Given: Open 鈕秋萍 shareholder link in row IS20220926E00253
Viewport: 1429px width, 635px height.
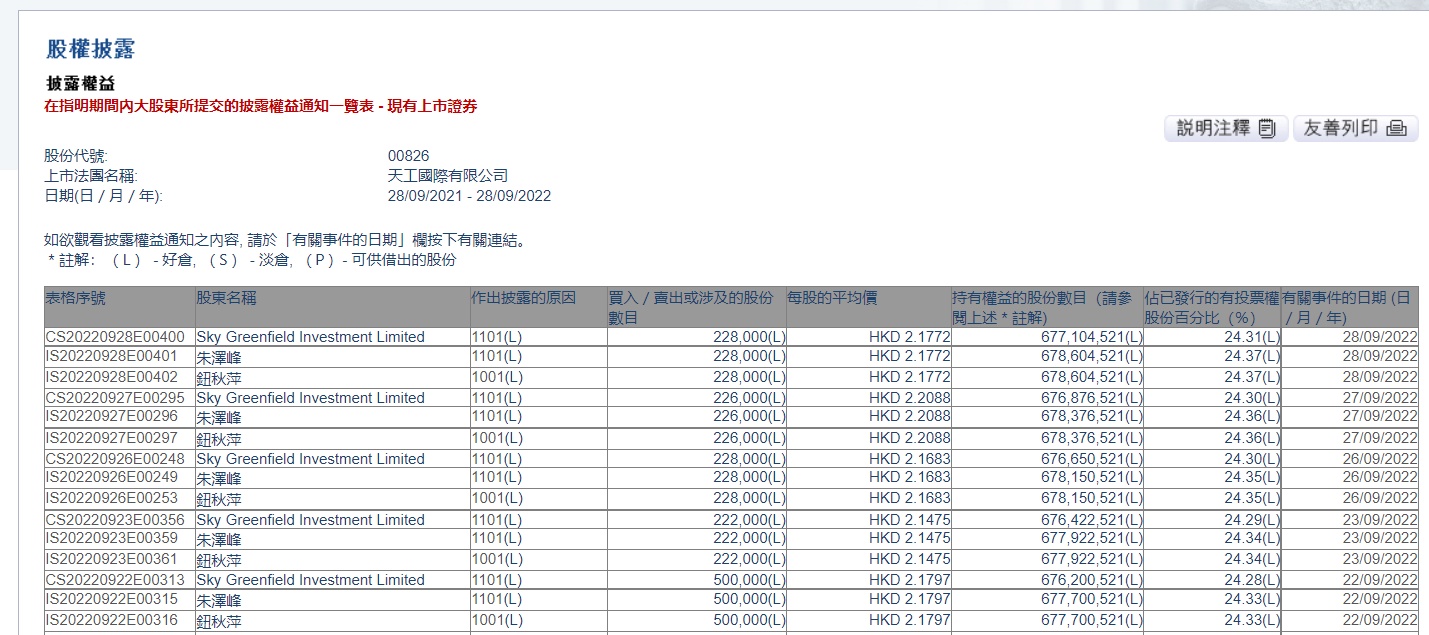Looking at the screenshot, I should coord(219,499).
